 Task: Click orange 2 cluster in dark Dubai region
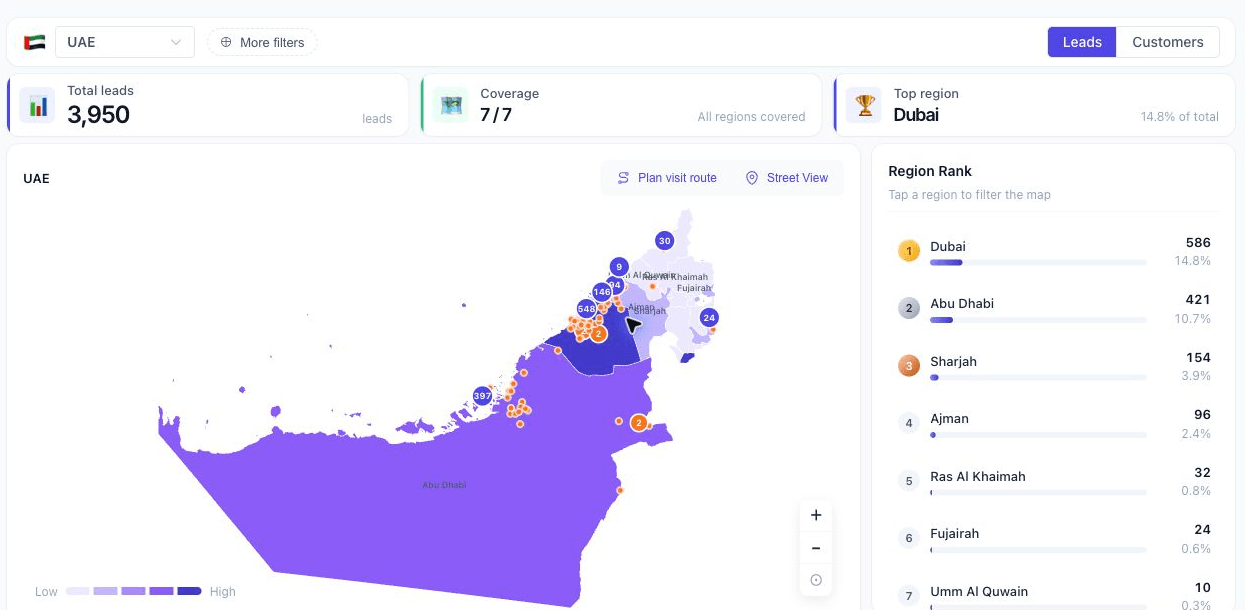(x=598, y=335)
